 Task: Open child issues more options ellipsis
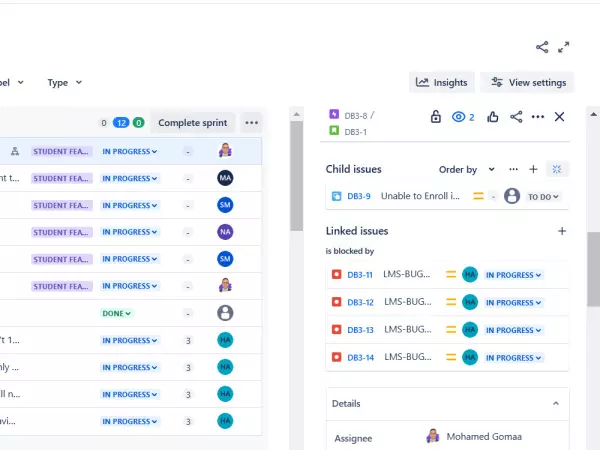(514, 169)
